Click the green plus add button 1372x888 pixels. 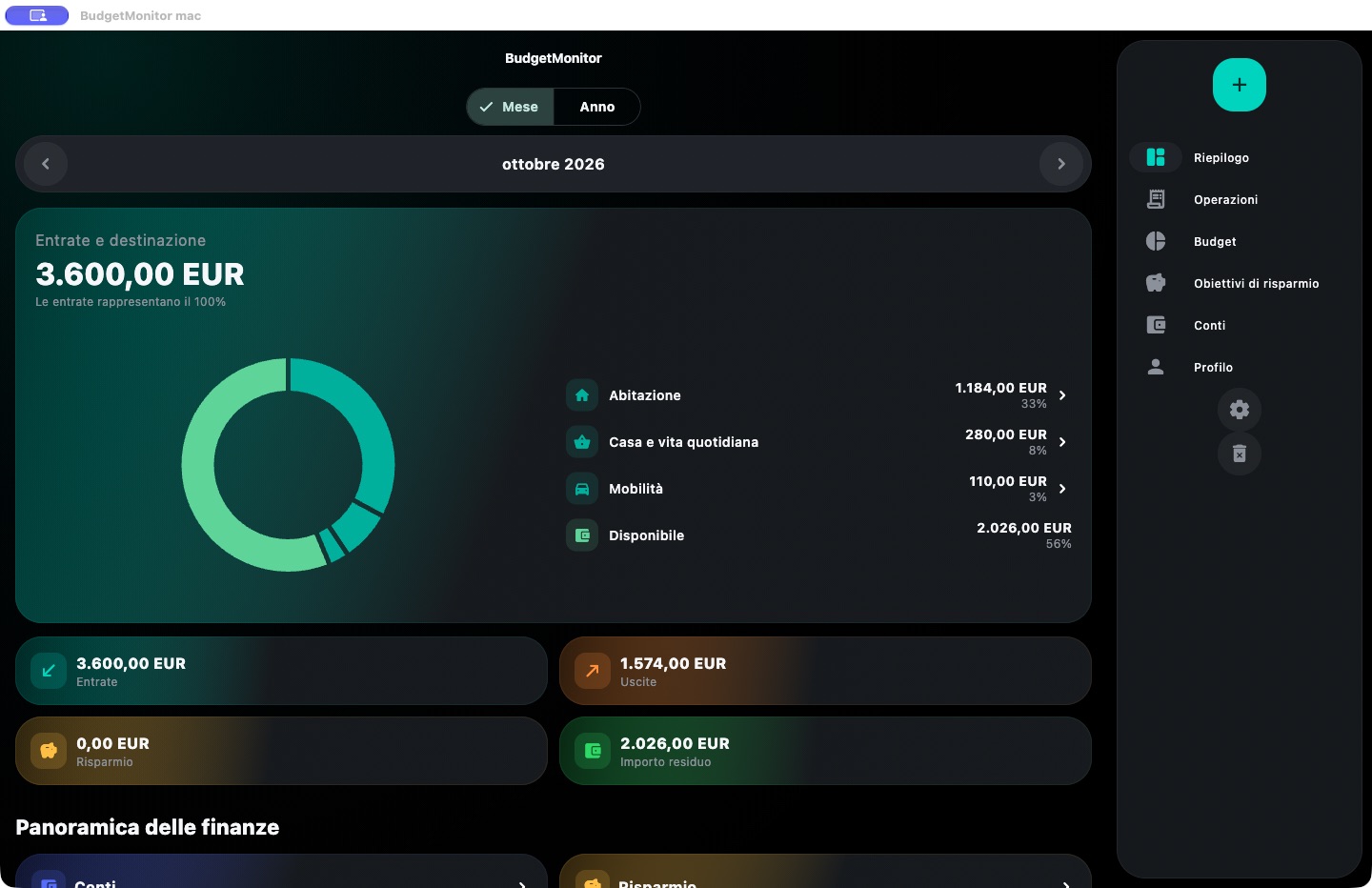click(1239, 85)
